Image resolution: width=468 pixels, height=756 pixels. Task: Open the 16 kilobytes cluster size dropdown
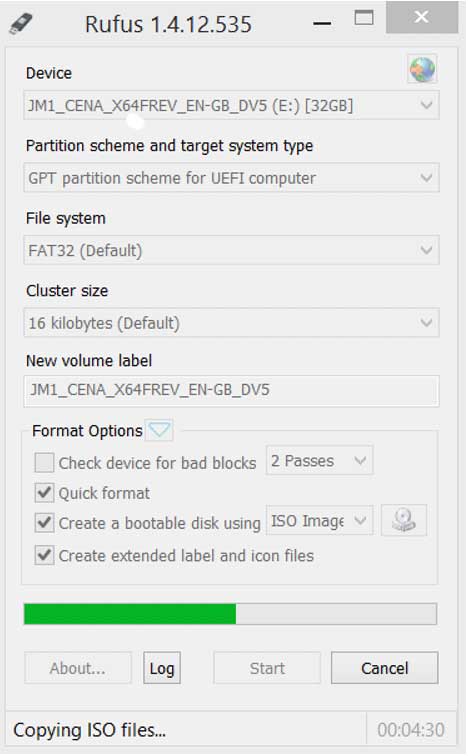231,323
